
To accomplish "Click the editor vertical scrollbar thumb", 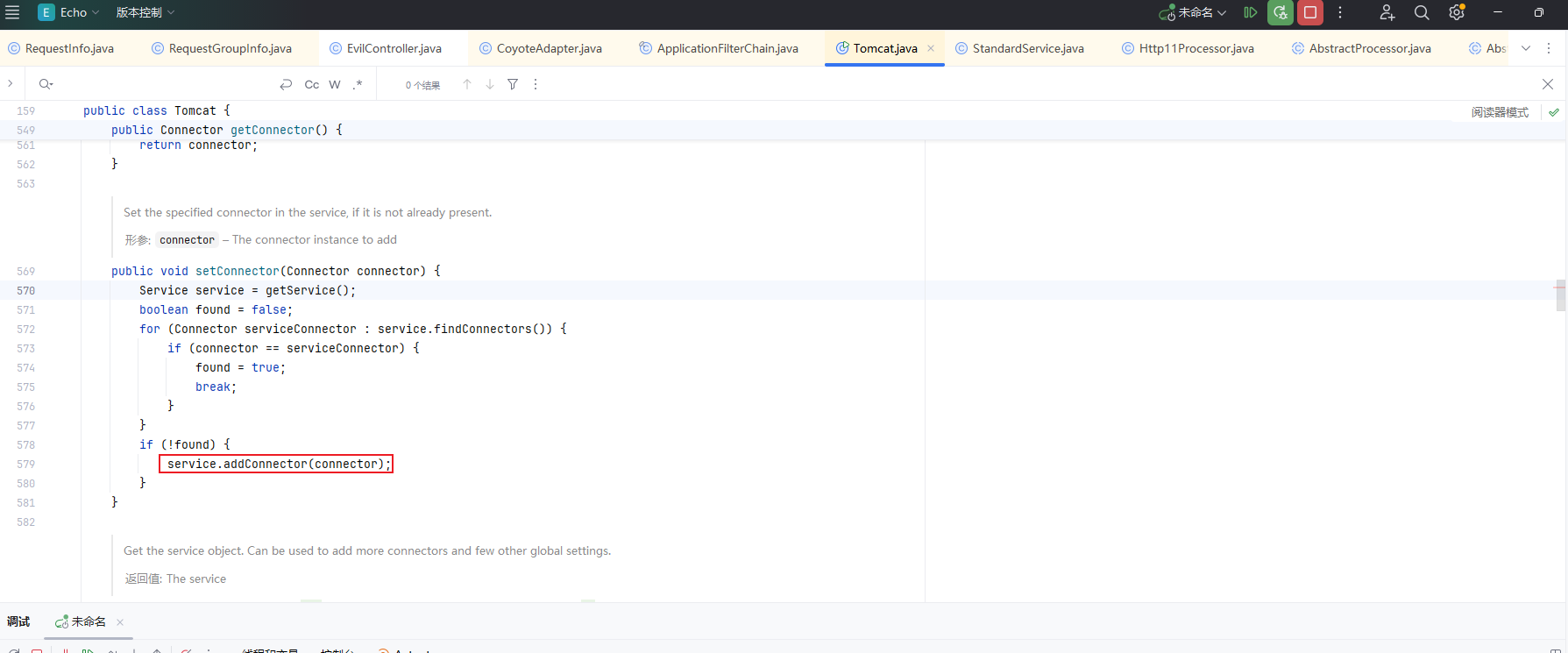I will click(x=1561, y=296).
